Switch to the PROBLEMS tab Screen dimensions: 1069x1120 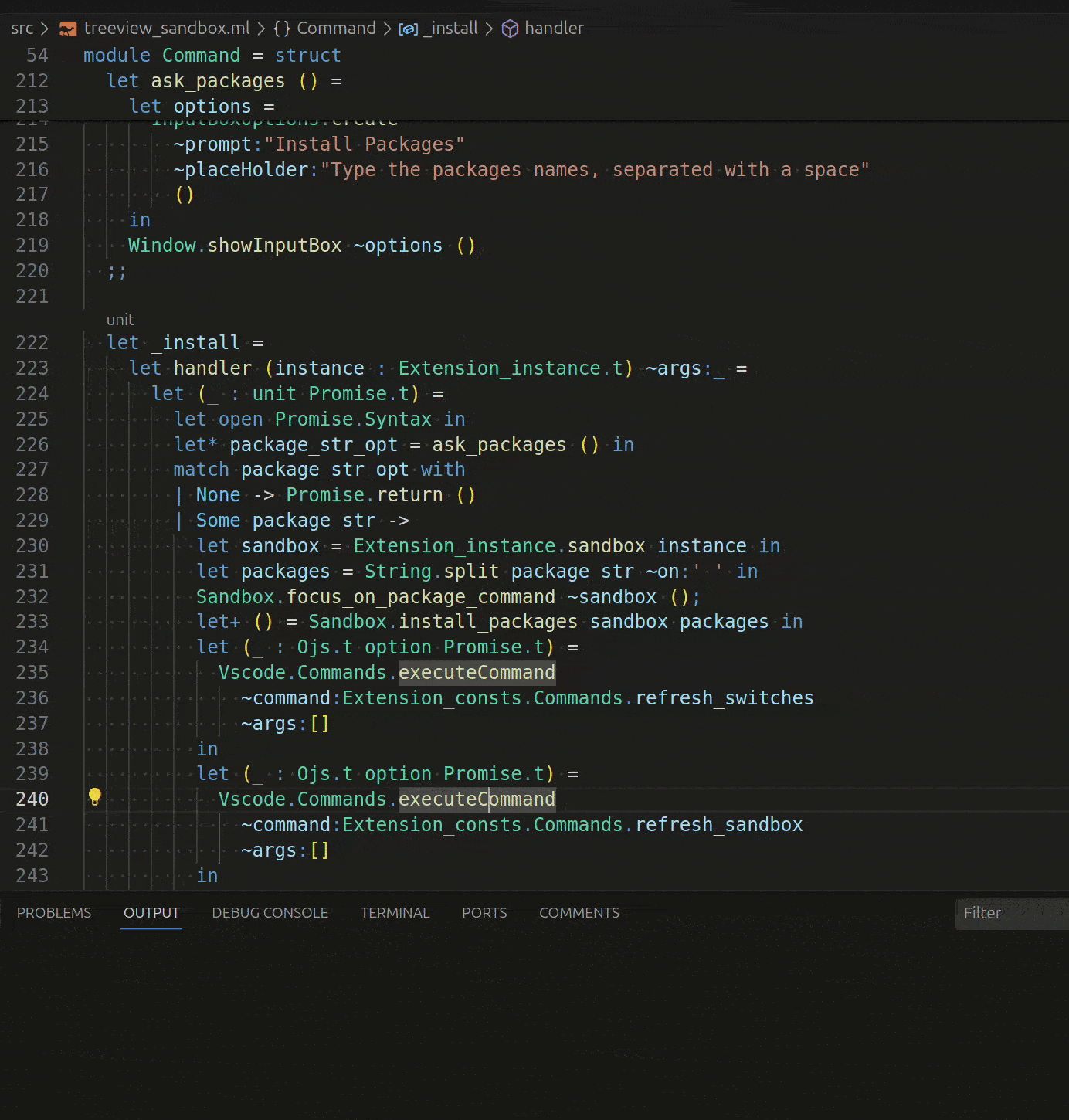click(53, 912)
